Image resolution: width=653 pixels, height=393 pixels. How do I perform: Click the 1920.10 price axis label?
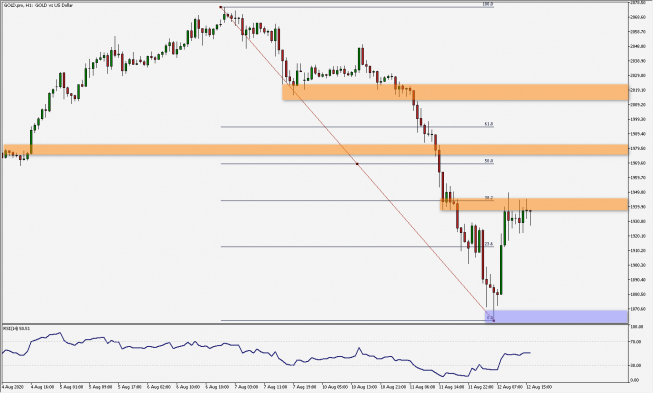(638, 236)
